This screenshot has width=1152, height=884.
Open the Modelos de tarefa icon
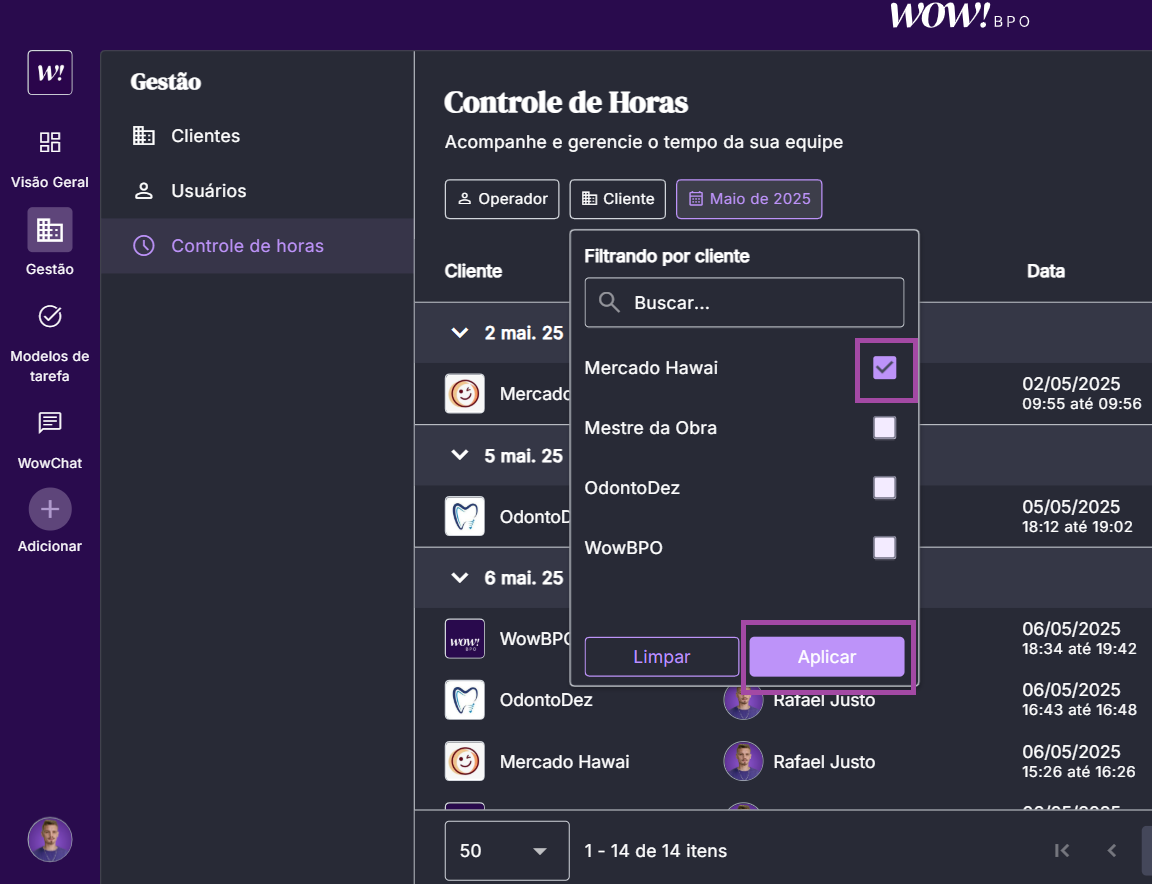(50, 317)
